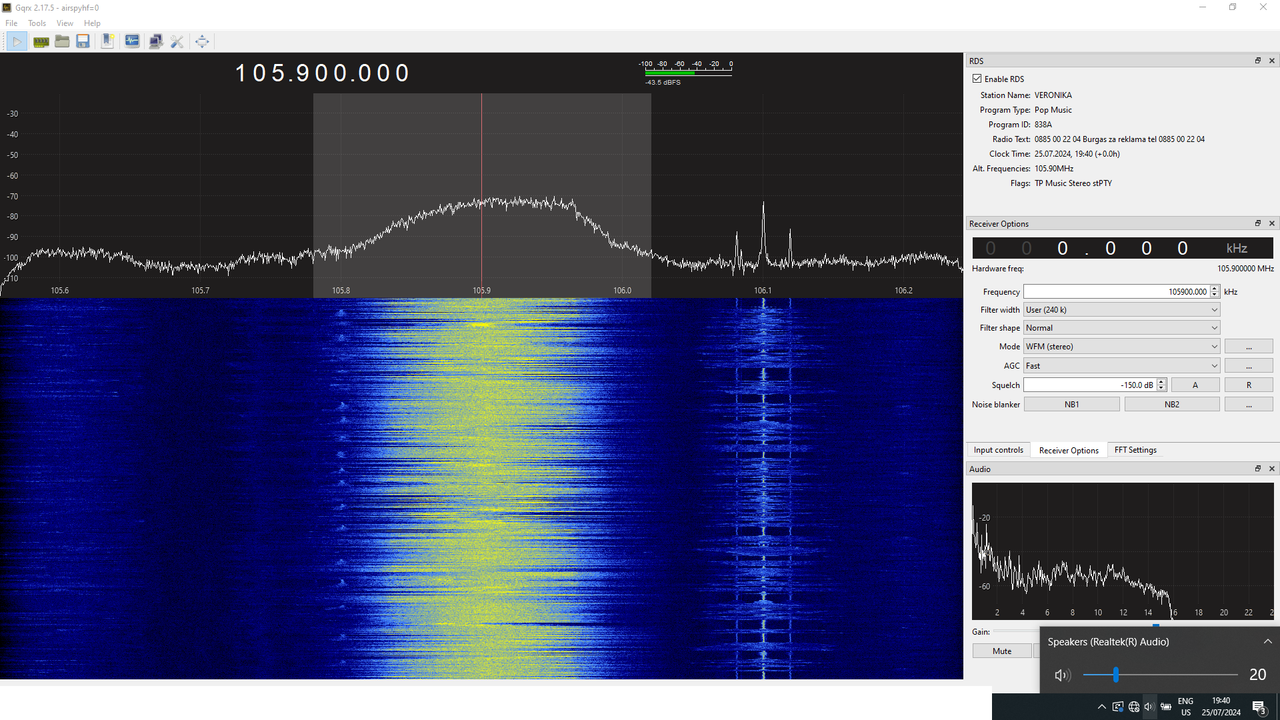Open the Windows notification center icon
The height and width of the screenshot is (720, 1280).
tap(1259, 707)
